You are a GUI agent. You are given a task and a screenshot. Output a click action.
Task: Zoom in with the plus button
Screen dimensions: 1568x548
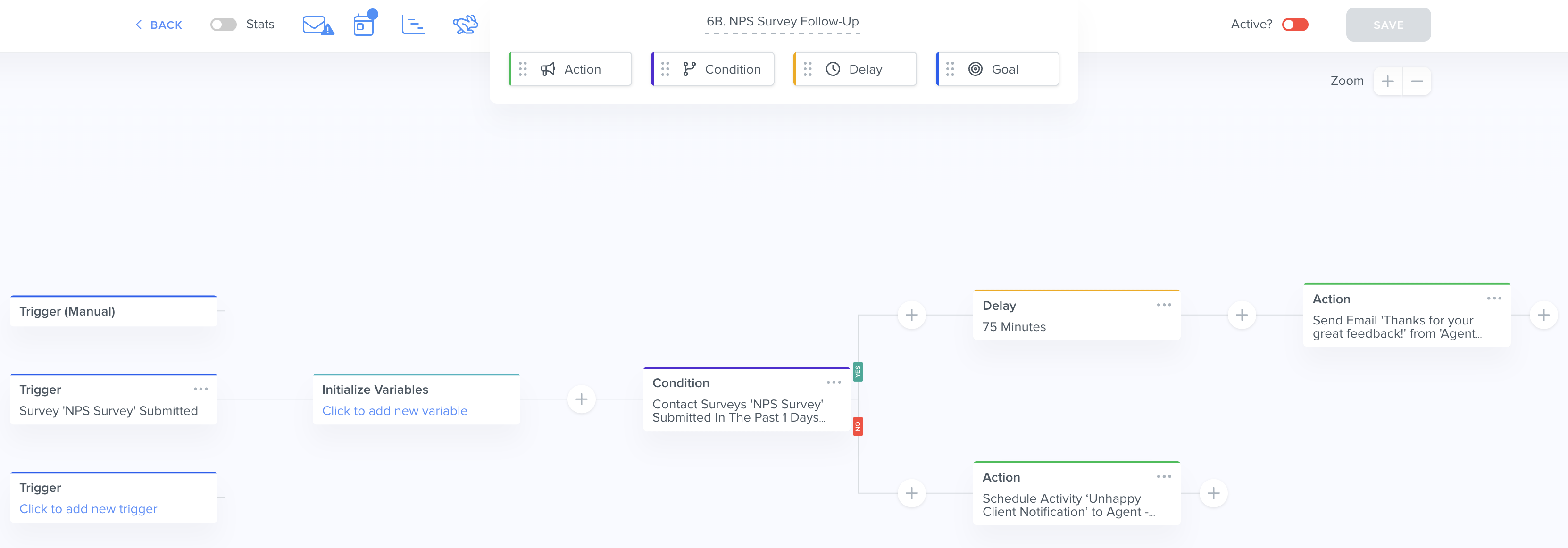pos(1387,81)
